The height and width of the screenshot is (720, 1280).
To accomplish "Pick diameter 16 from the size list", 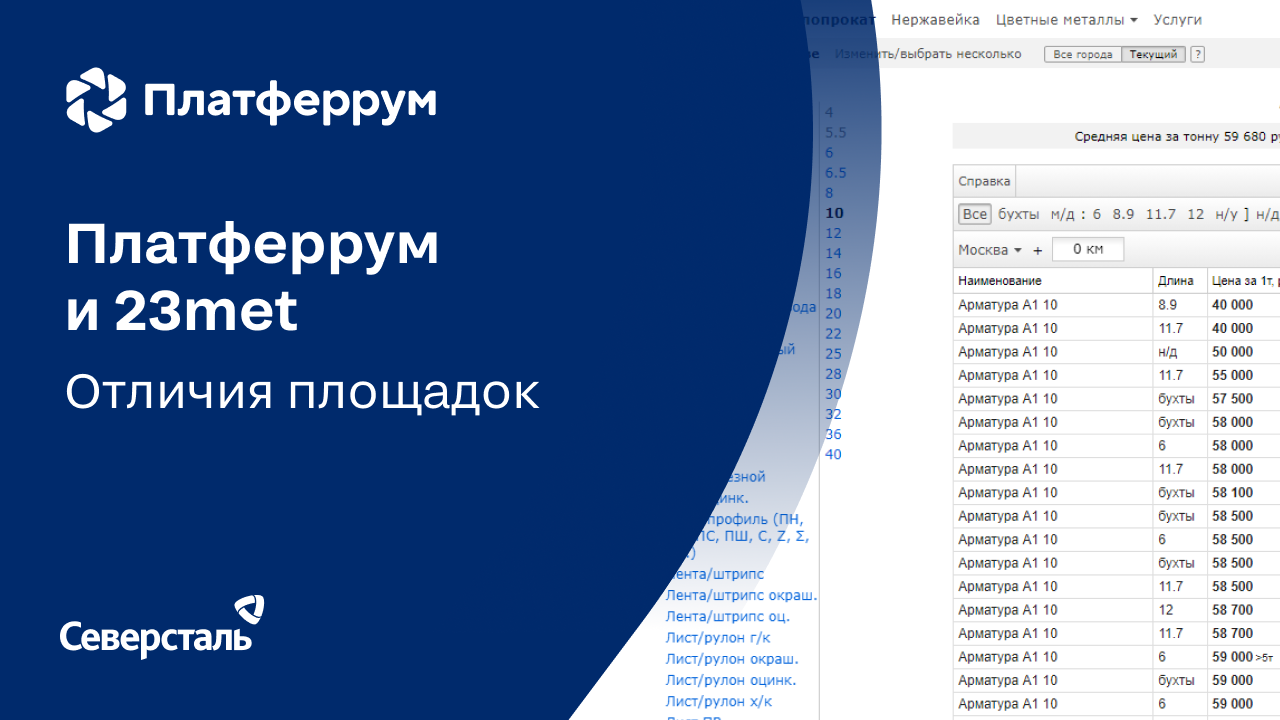I will coord(833,273).
